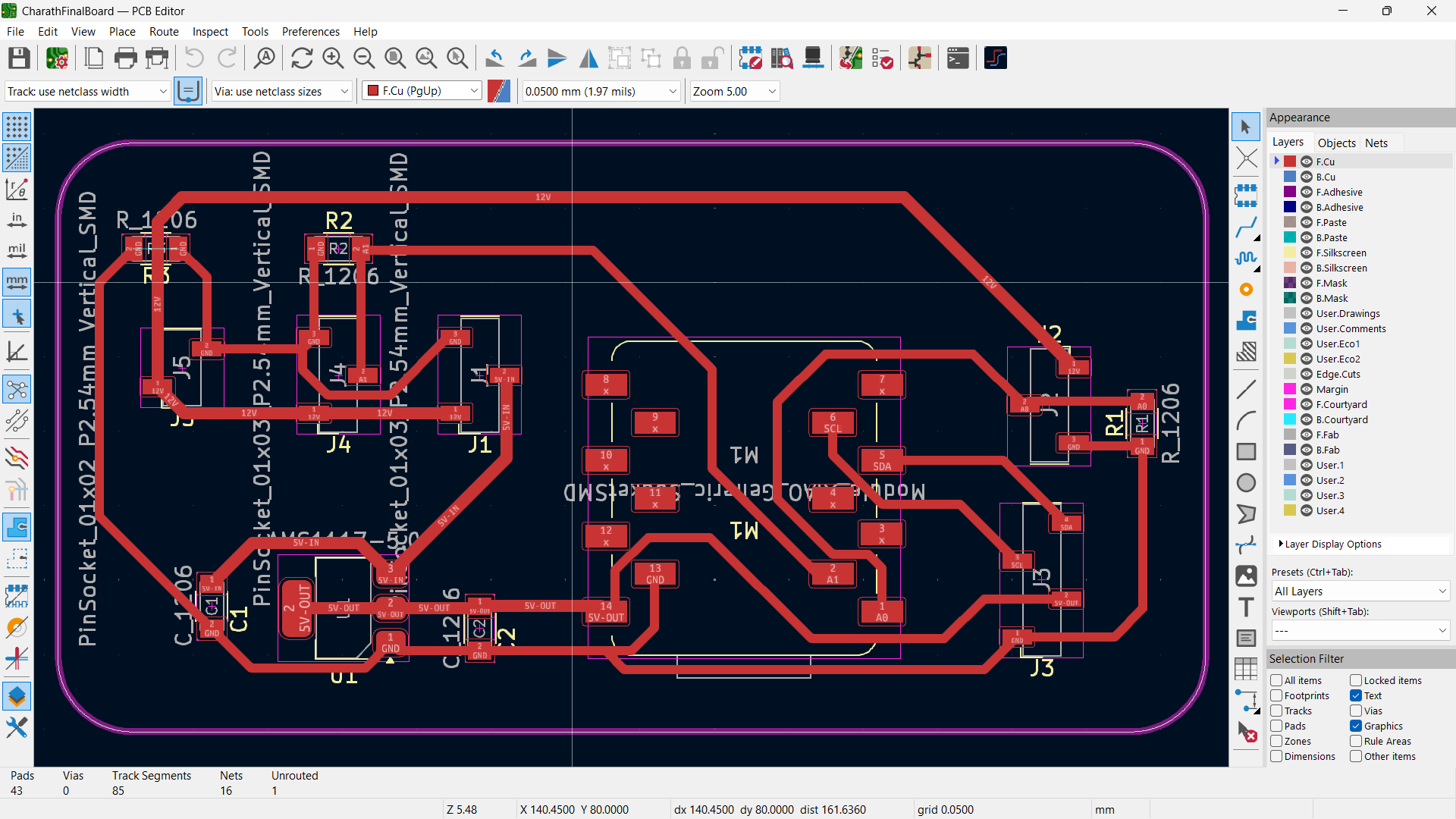This screenshot has height=819, width=1456.
Task: Switch units to inches
Action: pos(17,220)
